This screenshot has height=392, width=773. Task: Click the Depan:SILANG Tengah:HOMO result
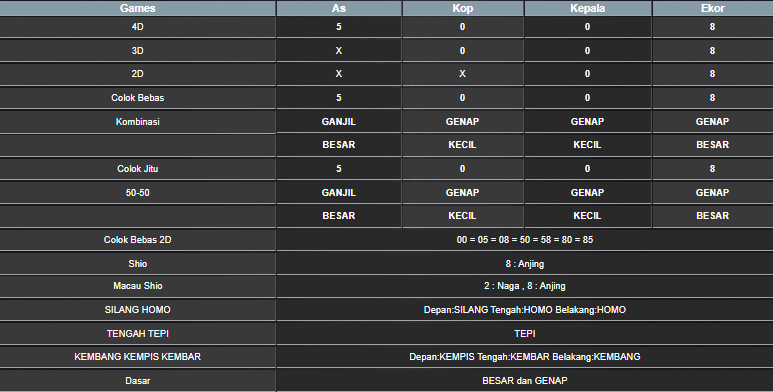click(525, 310)
